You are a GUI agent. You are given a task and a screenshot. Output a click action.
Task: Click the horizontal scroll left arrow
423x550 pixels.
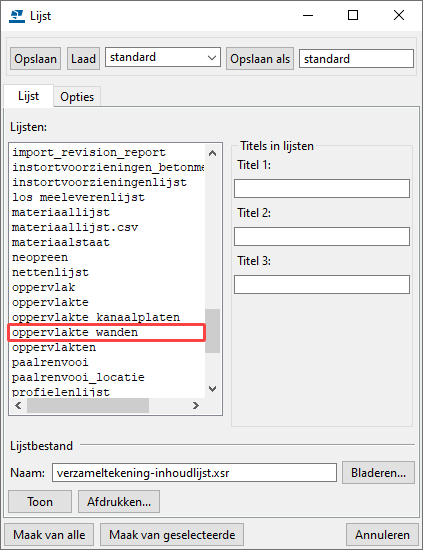pyautogui.click(x=18, y=405)
